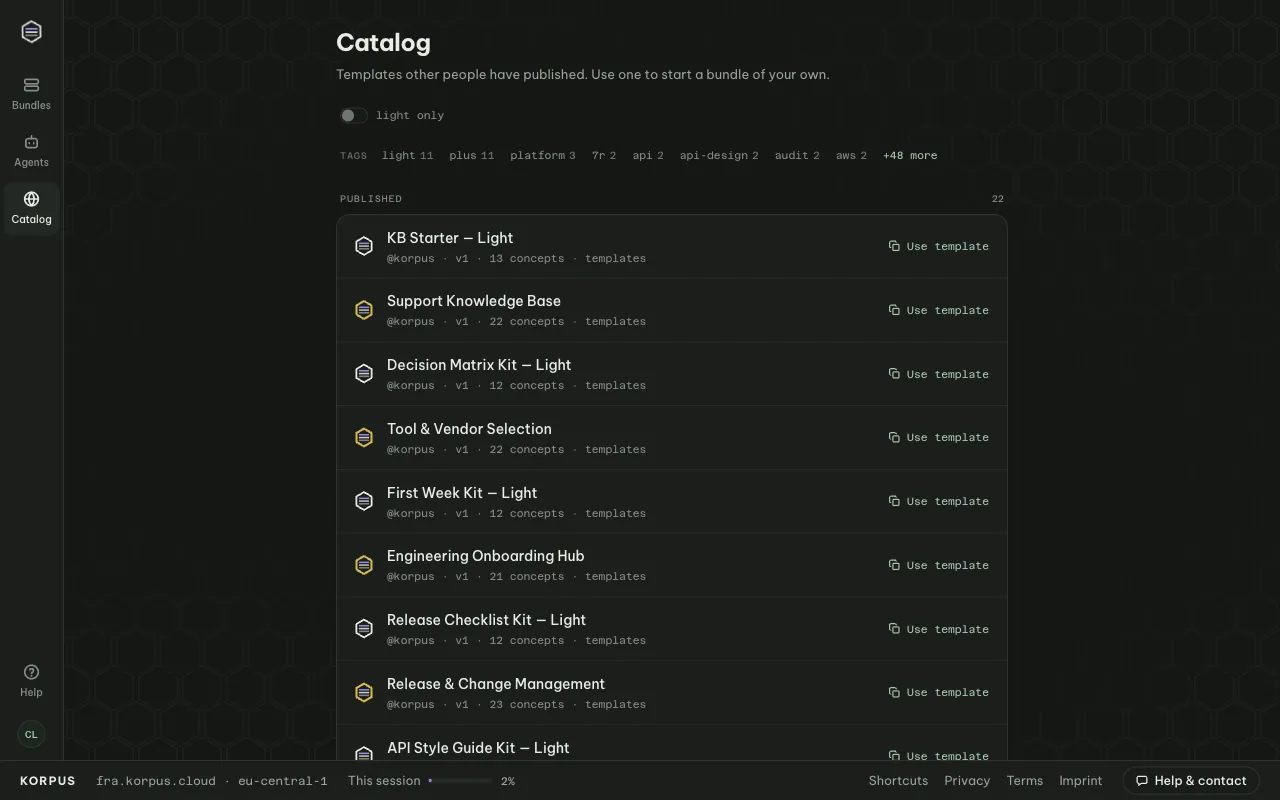Expand the +48 more tags list
This screenshot has width=1280, height=800.
(x=910, y=156)
